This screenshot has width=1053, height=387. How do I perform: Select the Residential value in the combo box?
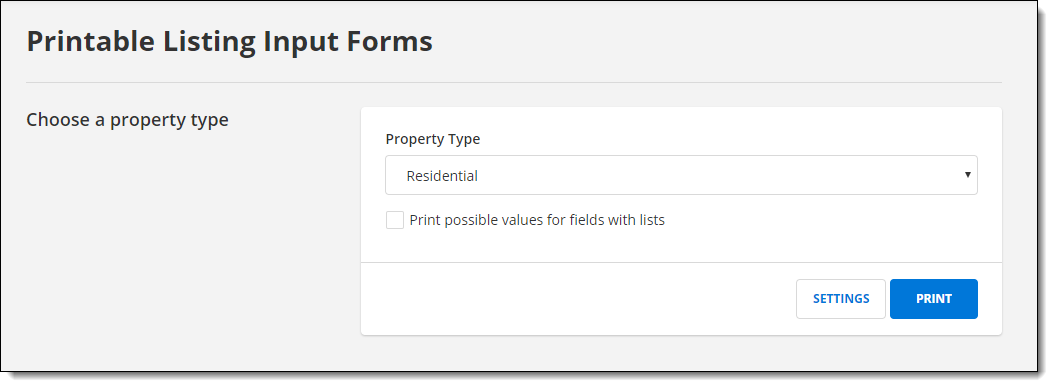coord(681,175)
